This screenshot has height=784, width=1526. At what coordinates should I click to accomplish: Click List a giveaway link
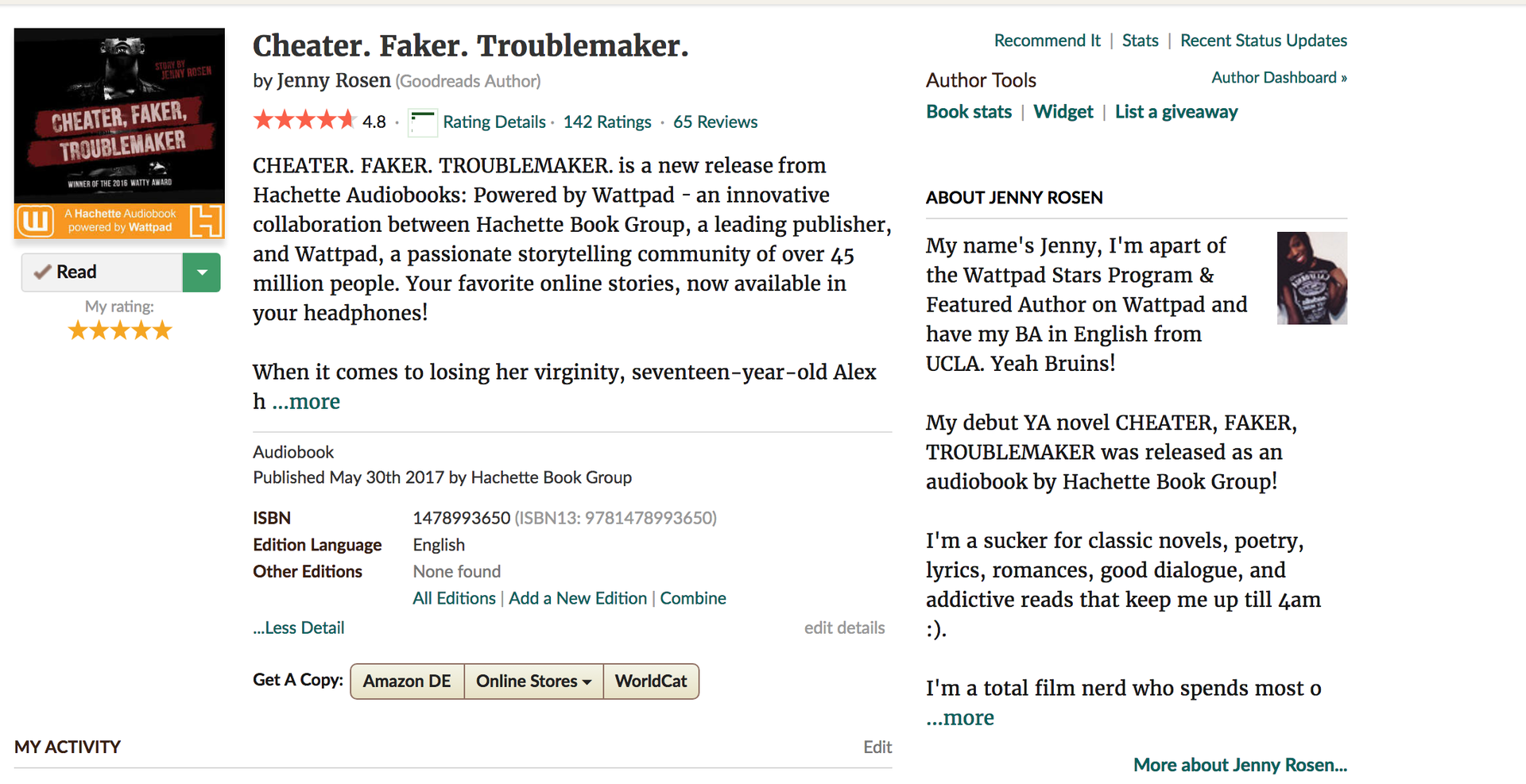tap(1176, 112)
